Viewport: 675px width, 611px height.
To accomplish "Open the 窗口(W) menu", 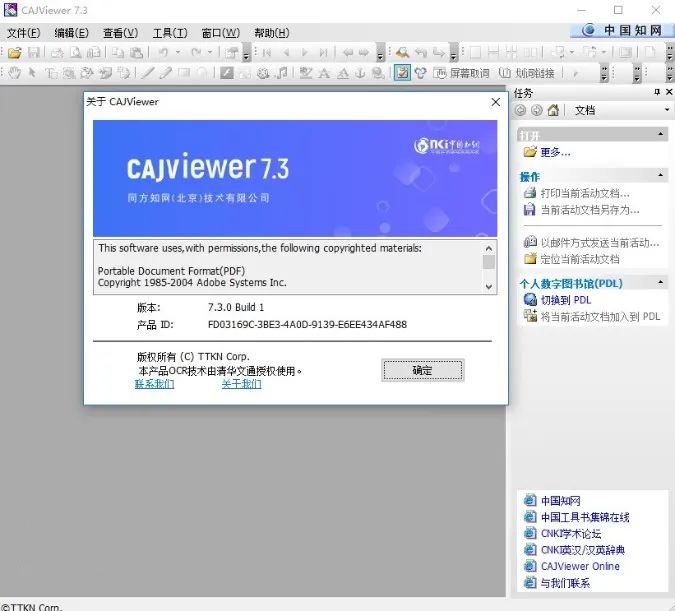I will pyautogui.click(x=220, y=33).
